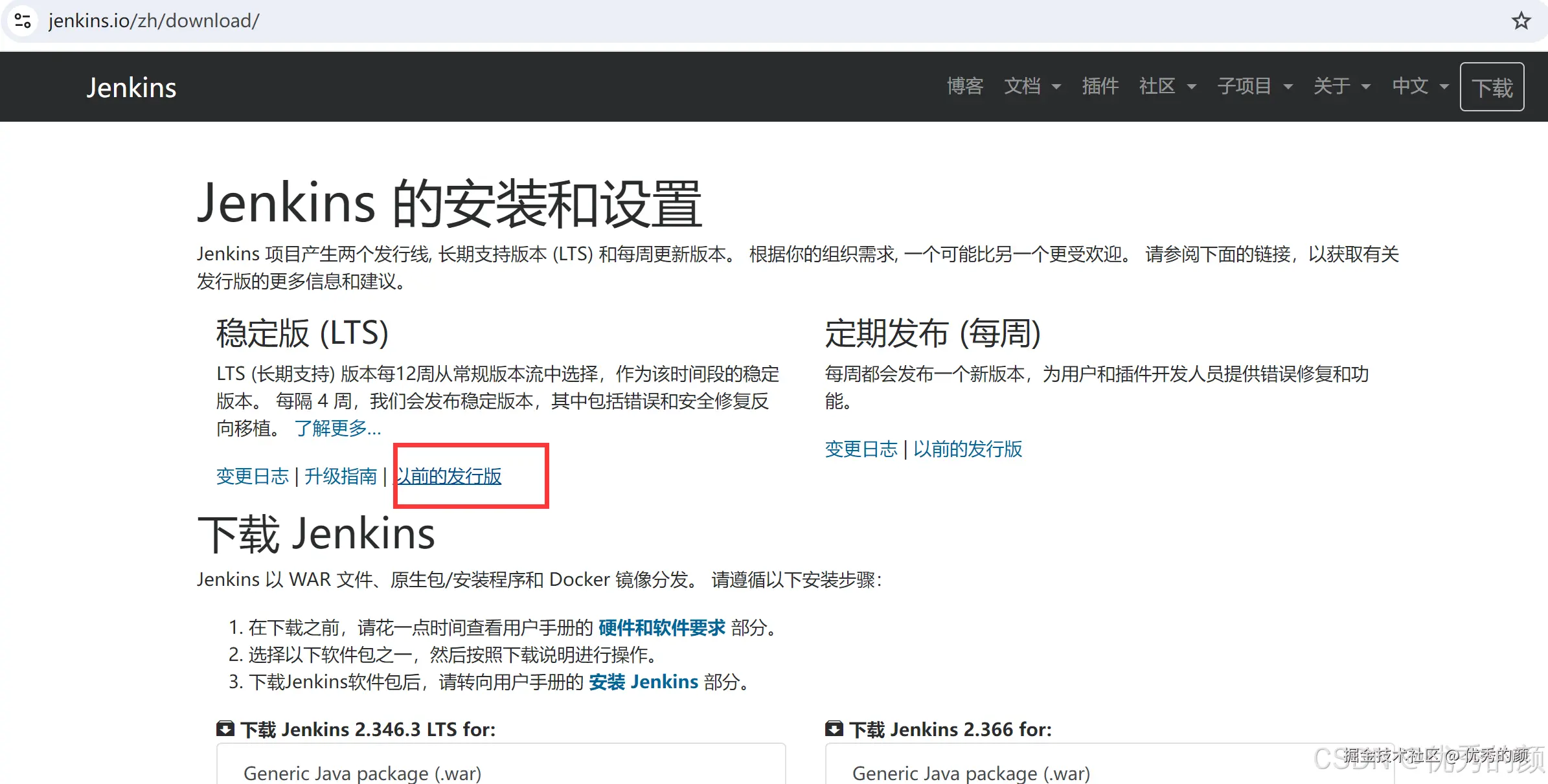Open the 硬件和软件要求 link
This screenshot has height=784, width=1548.
click(661, 627)
